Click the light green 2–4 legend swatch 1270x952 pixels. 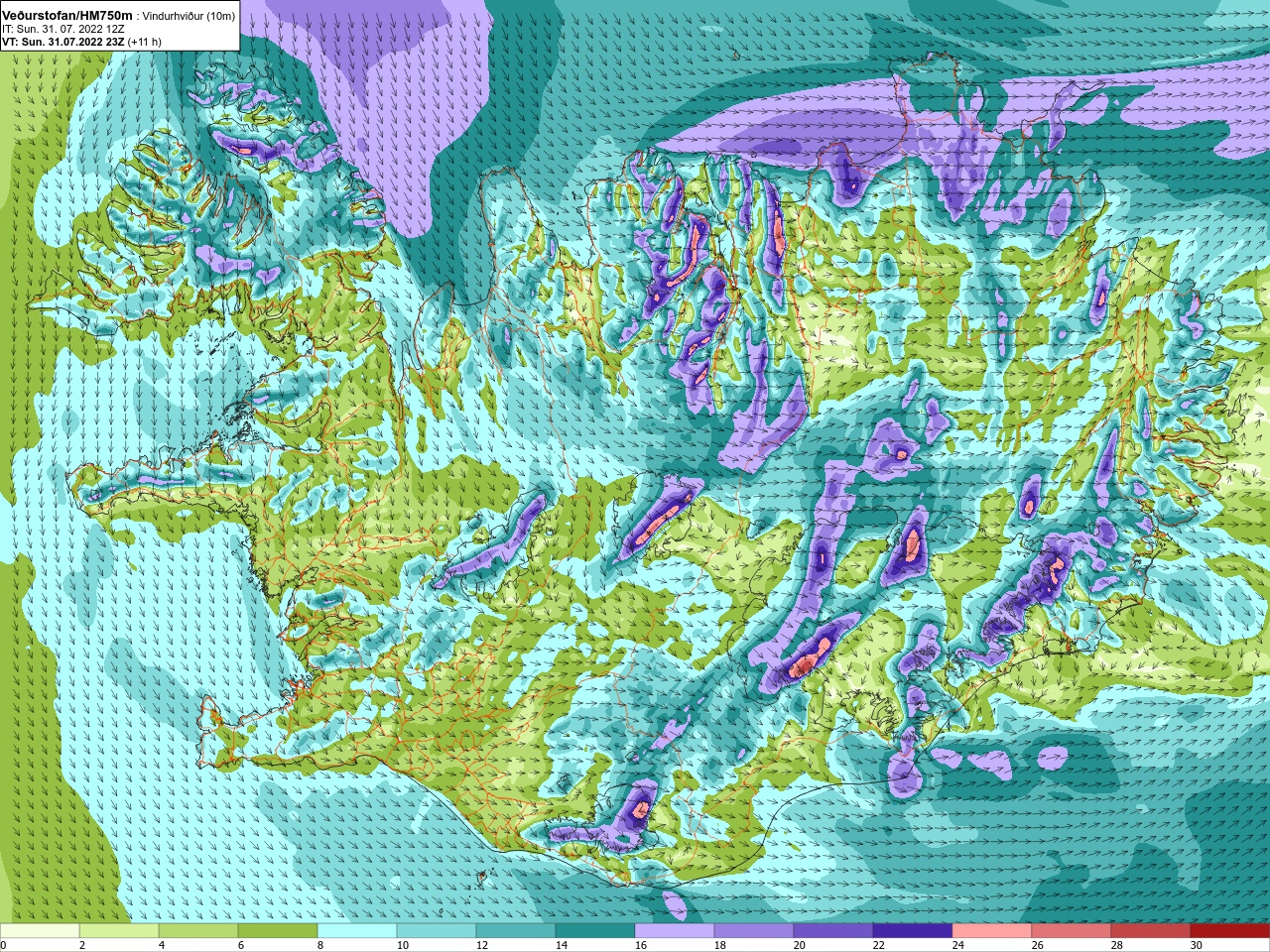[x=119, y=930]
